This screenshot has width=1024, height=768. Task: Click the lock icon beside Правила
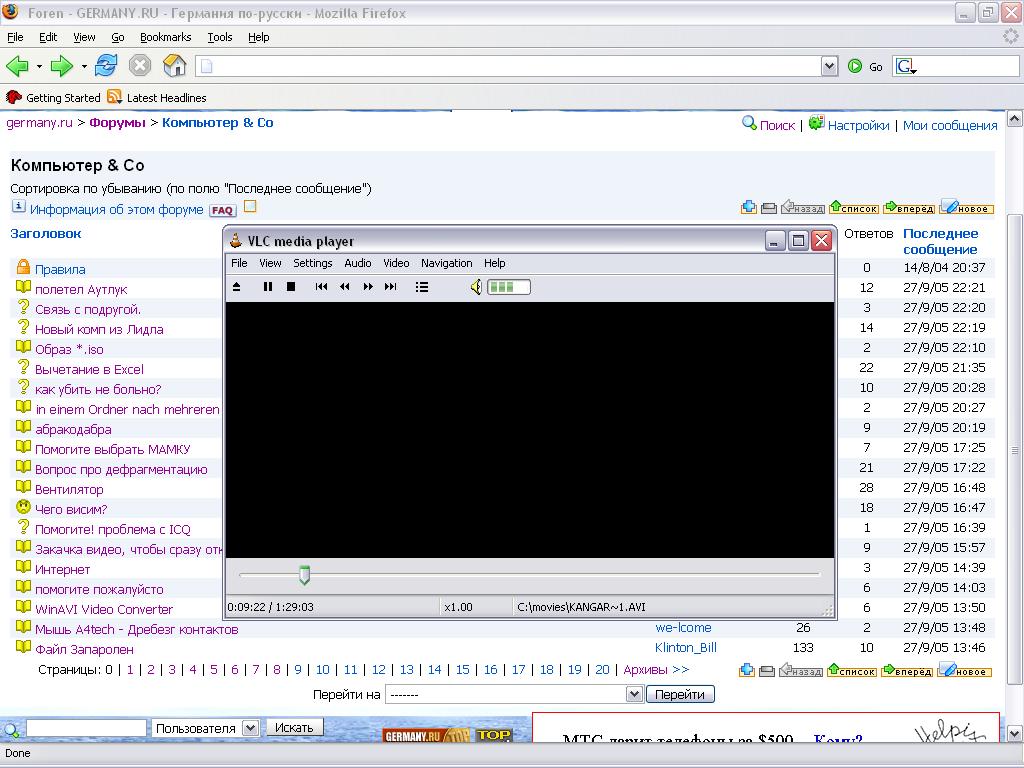(23, 266)
